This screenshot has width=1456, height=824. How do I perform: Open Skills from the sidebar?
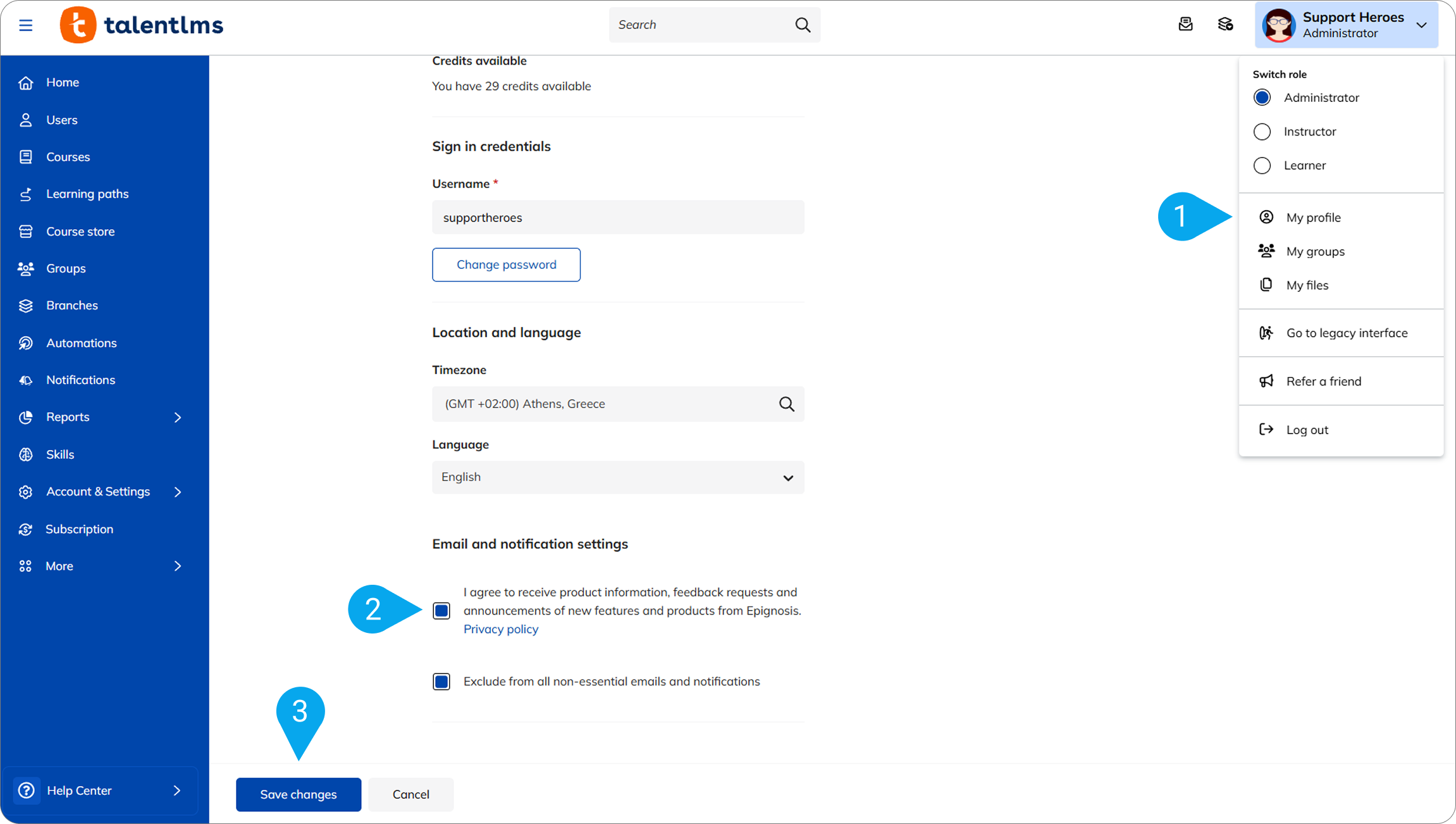tap(60, 454)
